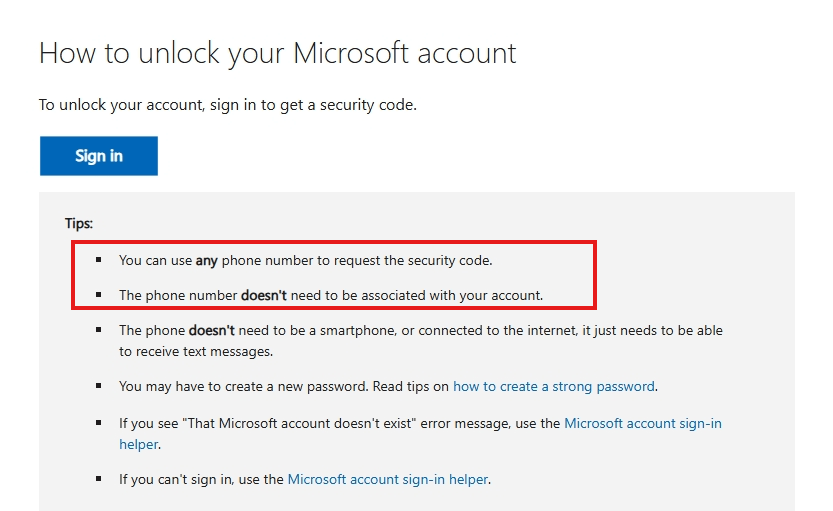Click the bullet beside The phone number doesn't need
Image resolution: width=833 pixels, height=511 pixels.
(99, 294)
